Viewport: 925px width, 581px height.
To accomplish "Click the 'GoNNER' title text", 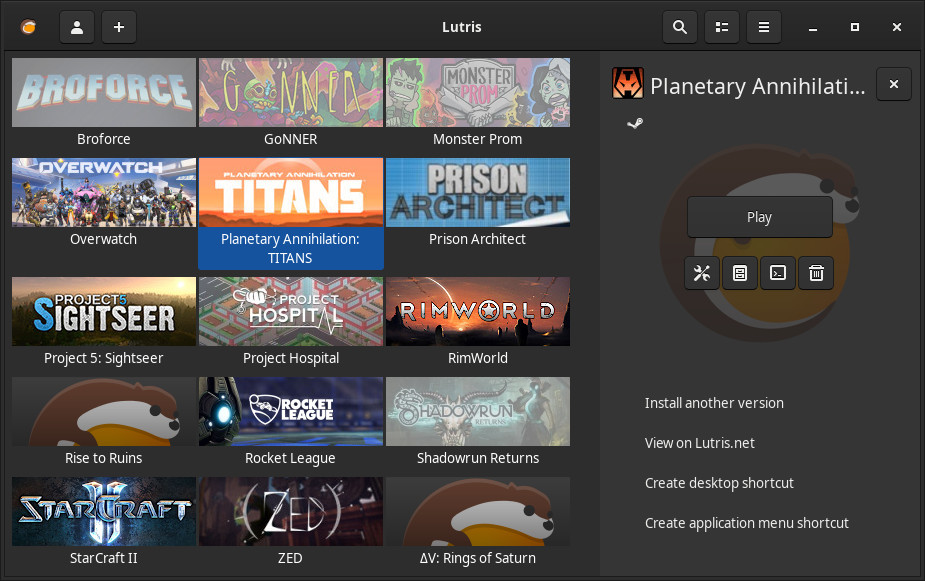I will click(x=290, y=139).
